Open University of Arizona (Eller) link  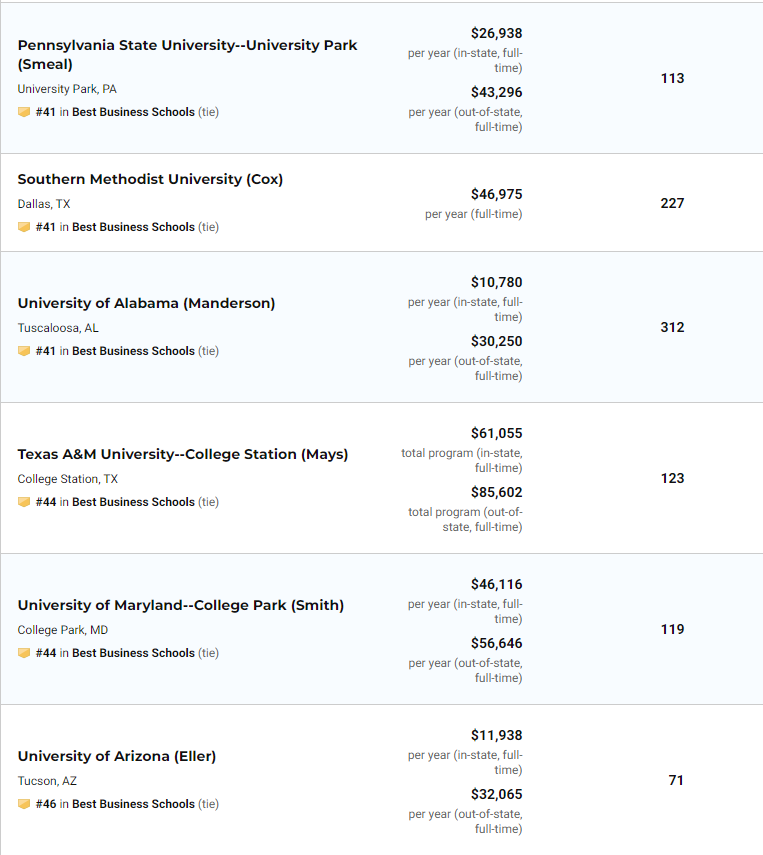116,756
